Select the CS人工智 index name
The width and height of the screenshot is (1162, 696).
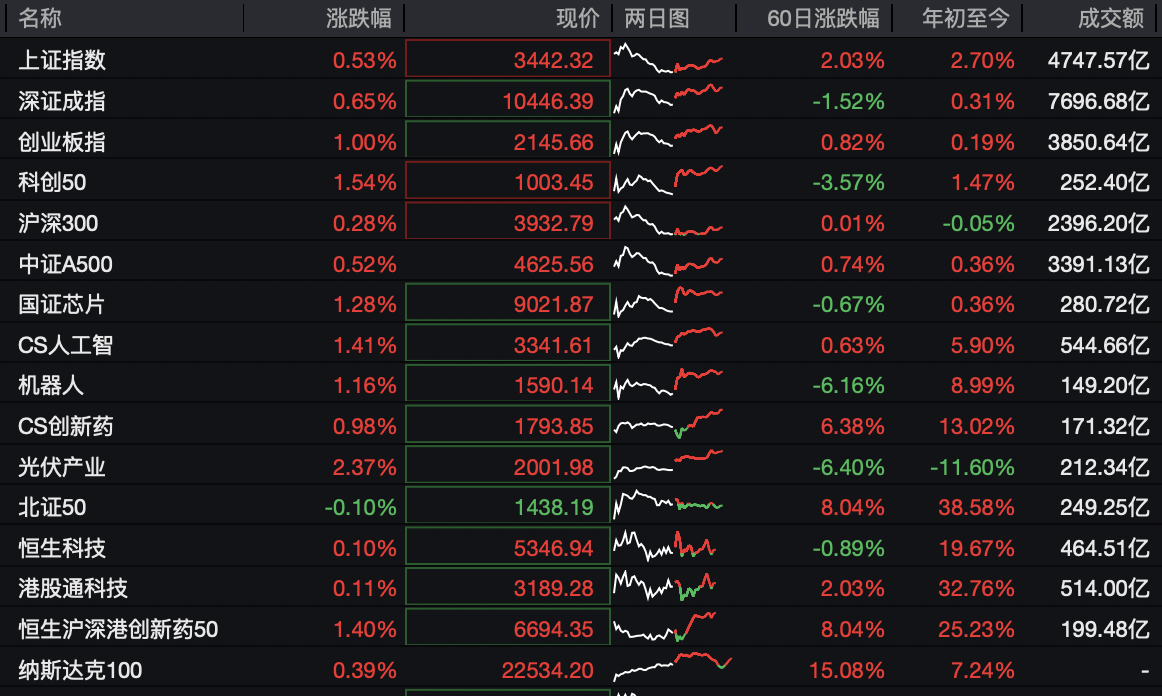[65, 345]
